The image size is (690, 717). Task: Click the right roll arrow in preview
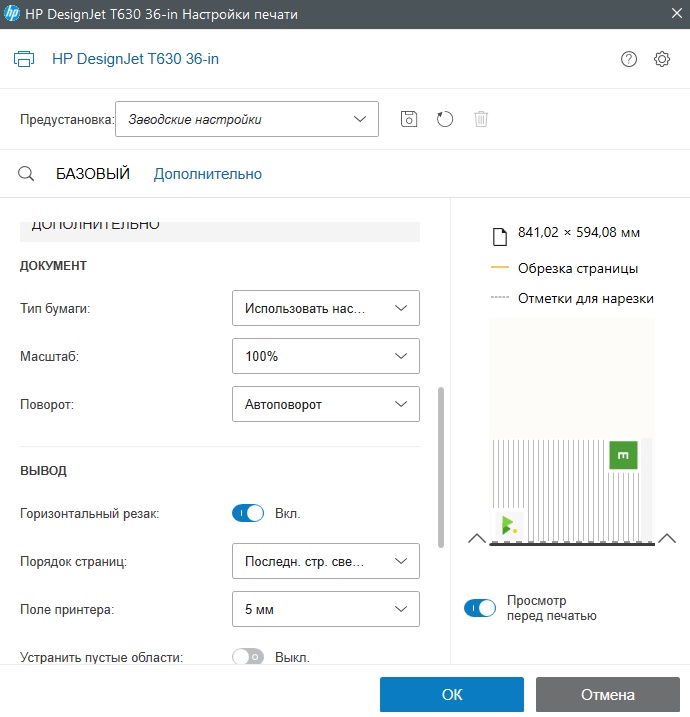click(x=667, y=539)
